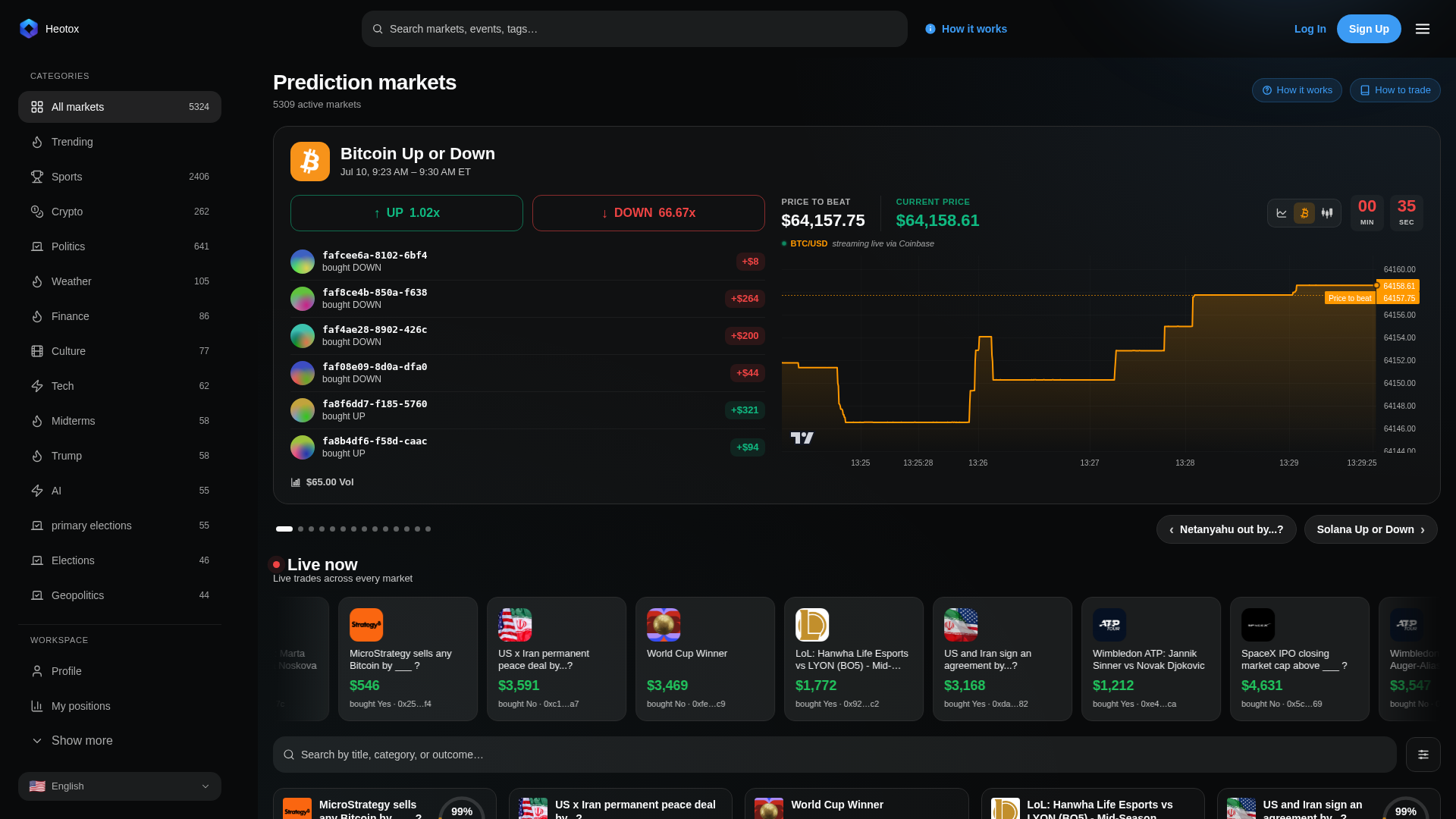1456x819 pixels.
Task: Open the hamburger menu icon
Action: pos(1423,29)
